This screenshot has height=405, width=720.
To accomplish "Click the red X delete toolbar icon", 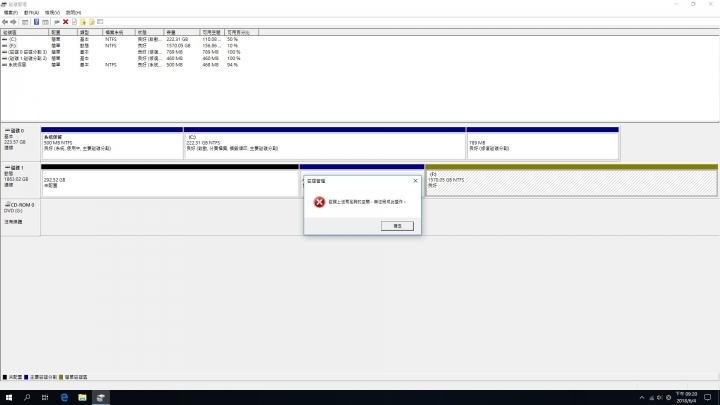I will [66, 22].
